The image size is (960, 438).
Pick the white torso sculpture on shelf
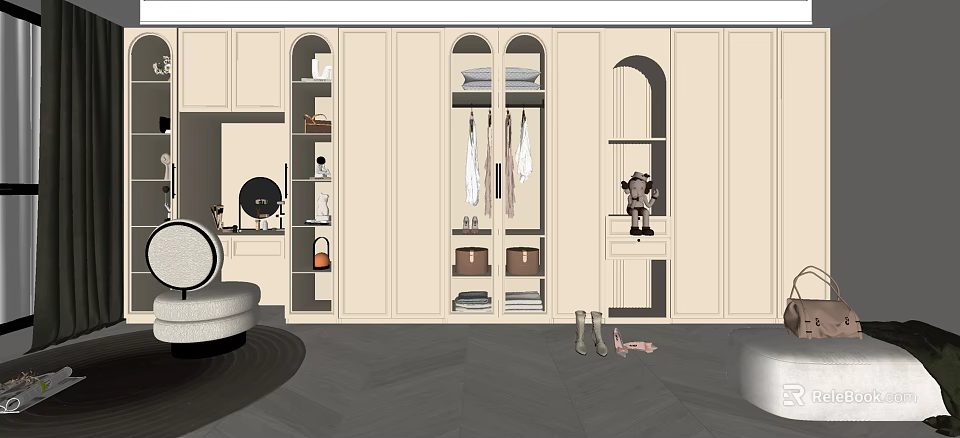pos(322,208)
